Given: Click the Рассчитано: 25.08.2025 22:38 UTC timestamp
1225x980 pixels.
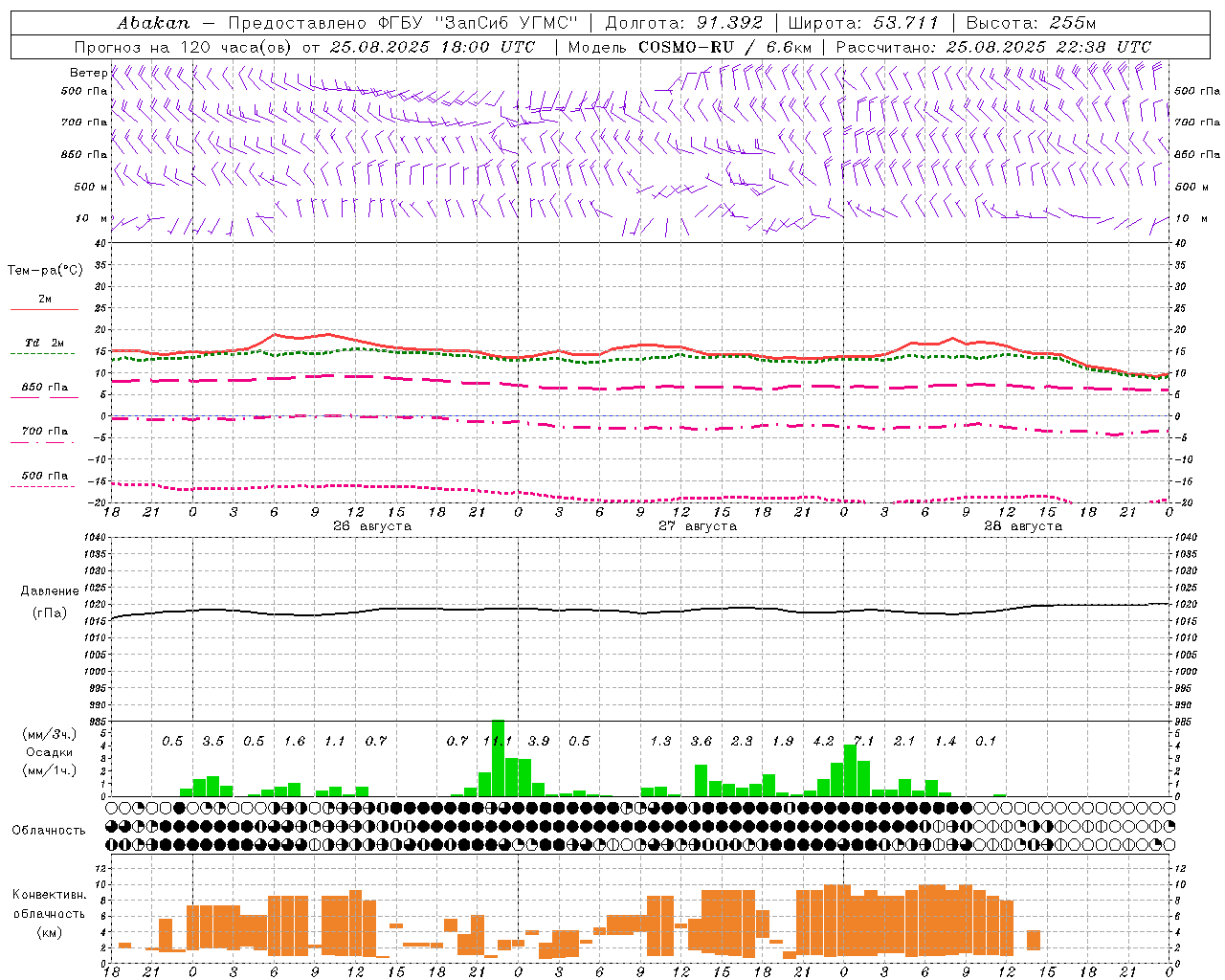Looking at the screenshot, I should [x=993, y=47].
